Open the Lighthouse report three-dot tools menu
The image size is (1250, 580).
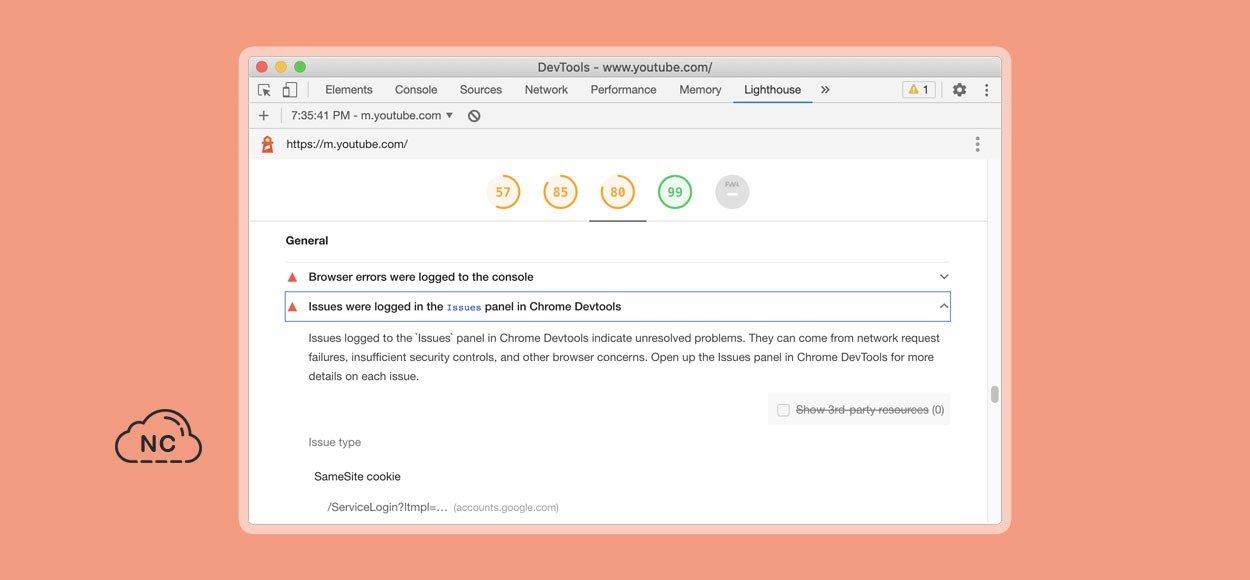[x=977, y=144]
